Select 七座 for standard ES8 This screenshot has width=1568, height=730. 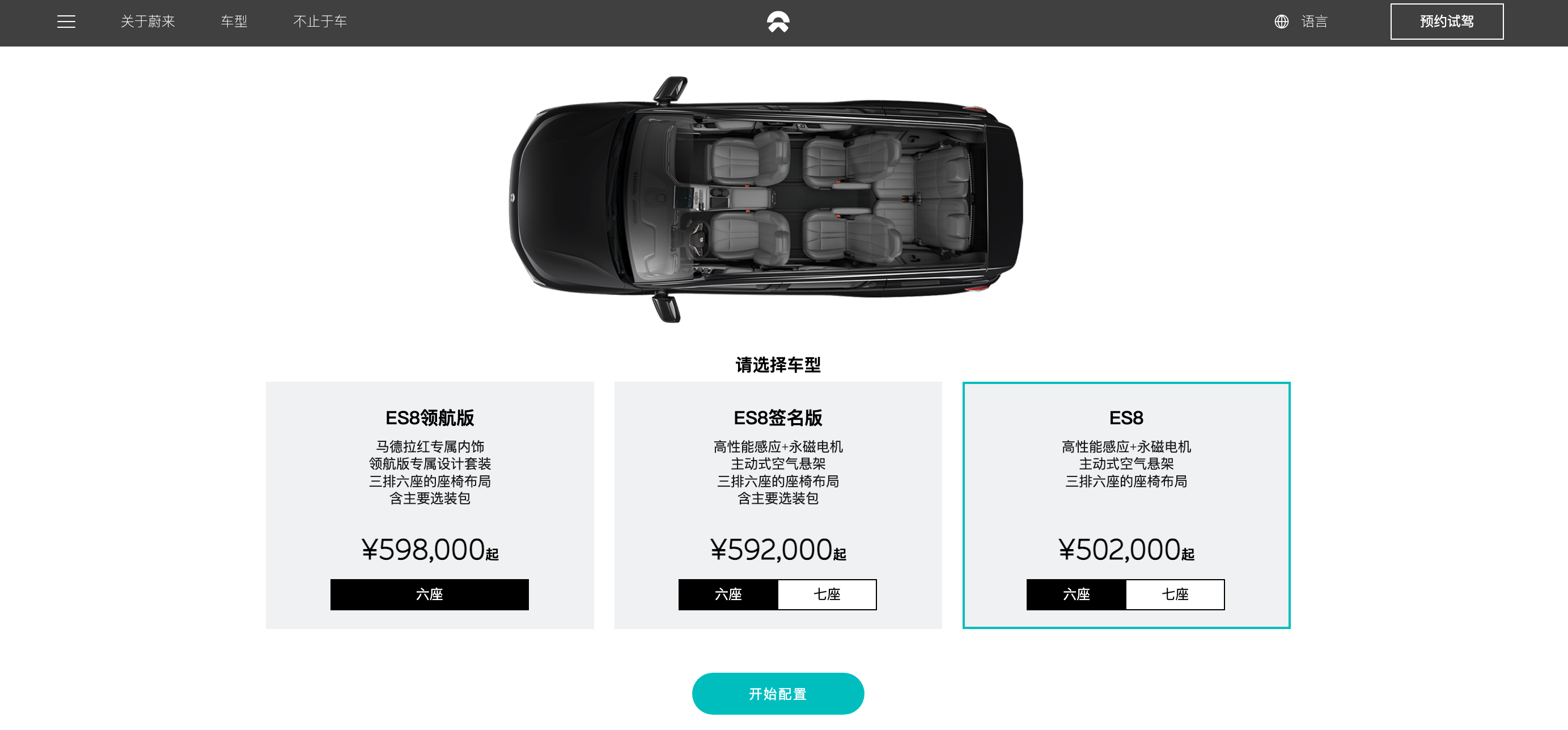point(1175,594)
